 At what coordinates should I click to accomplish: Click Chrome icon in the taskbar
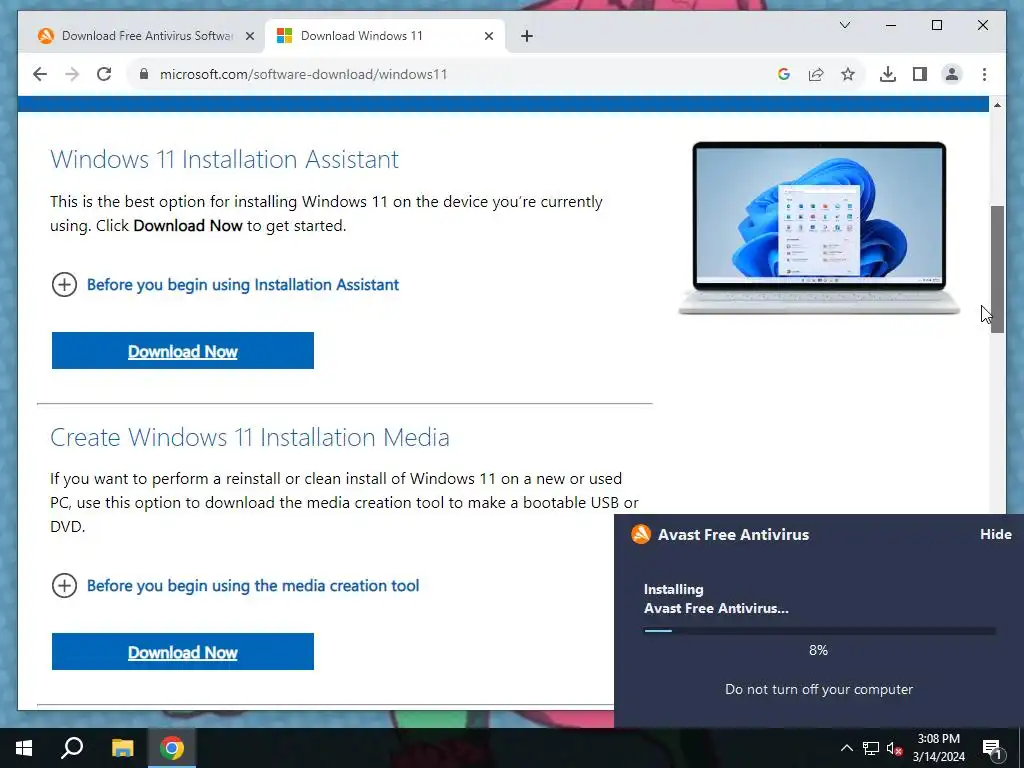[172, 748]
